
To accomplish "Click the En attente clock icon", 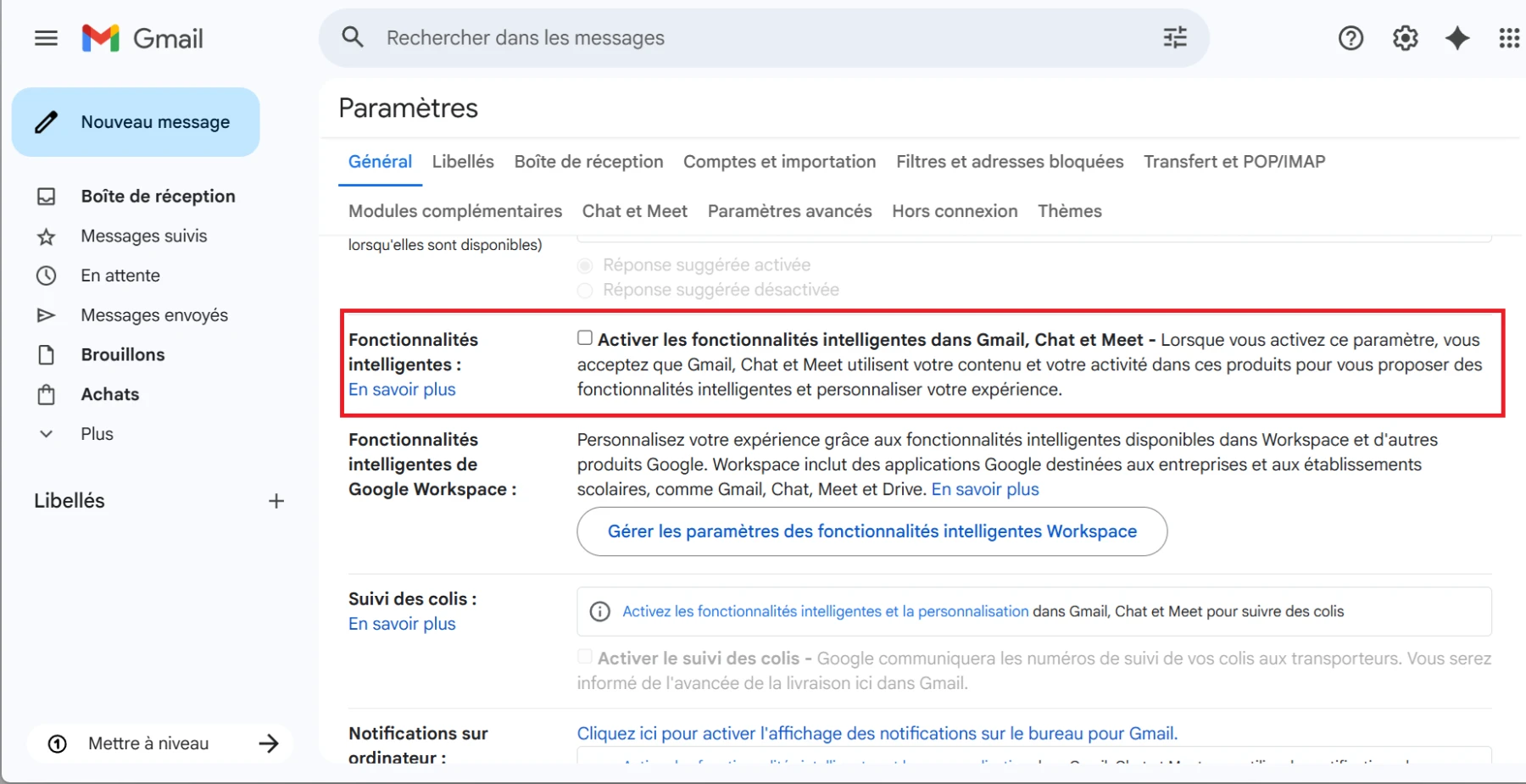I will click(x=47, y=275).
